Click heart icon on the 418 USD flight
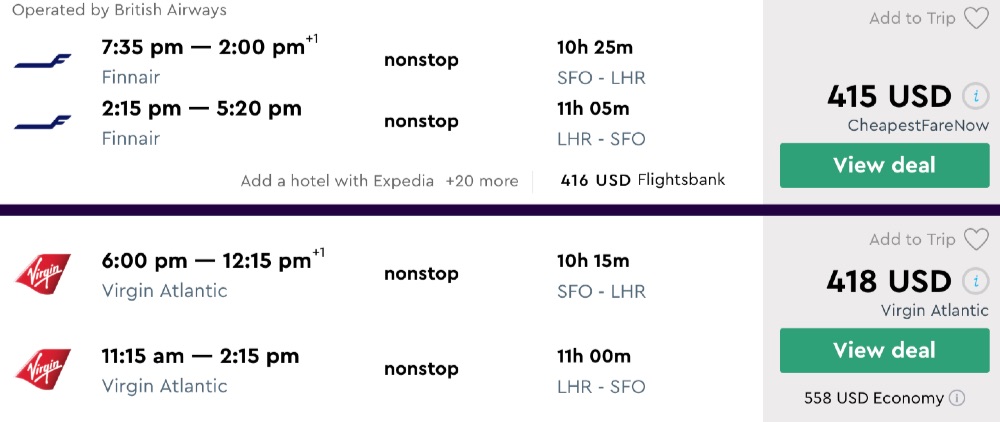This screenshot has height=422, width=1000. [x=976, y=239]
